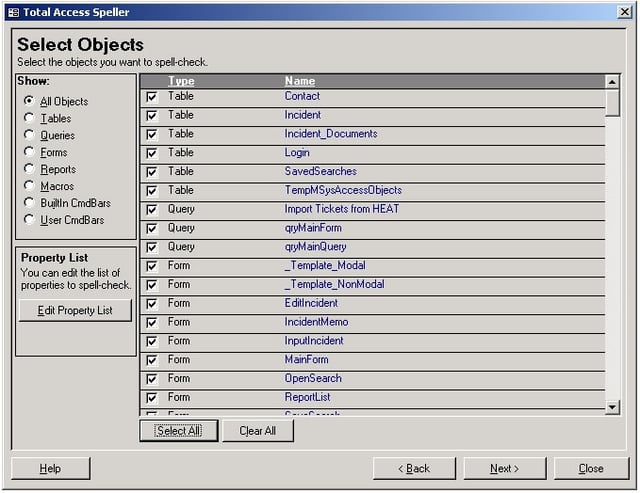Click the _Template_NonModal name
Screen dimensions: 640x493
tap(334, 284)
